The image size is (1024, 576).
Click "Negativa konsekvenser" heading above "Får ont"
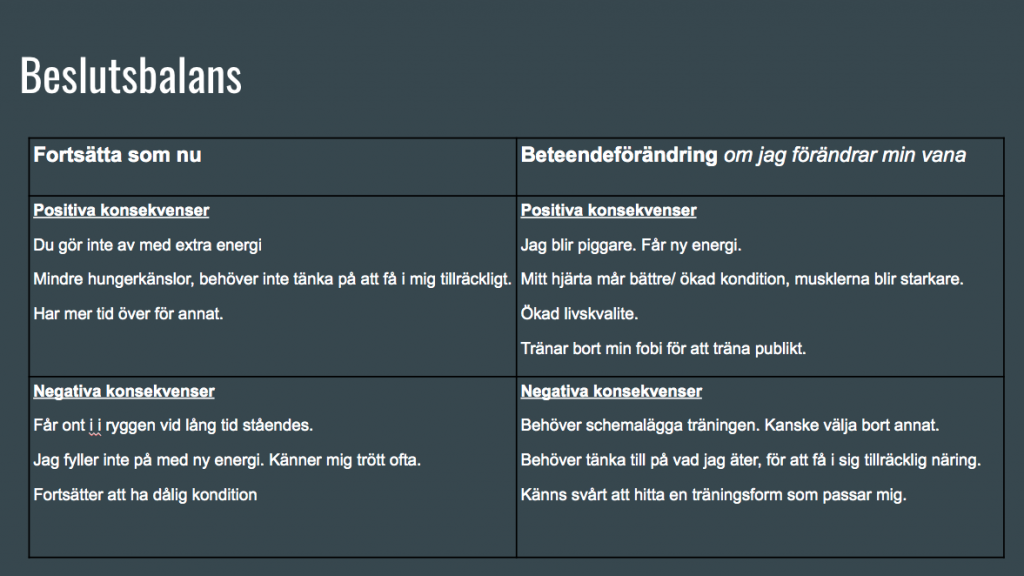pos(124,391)
